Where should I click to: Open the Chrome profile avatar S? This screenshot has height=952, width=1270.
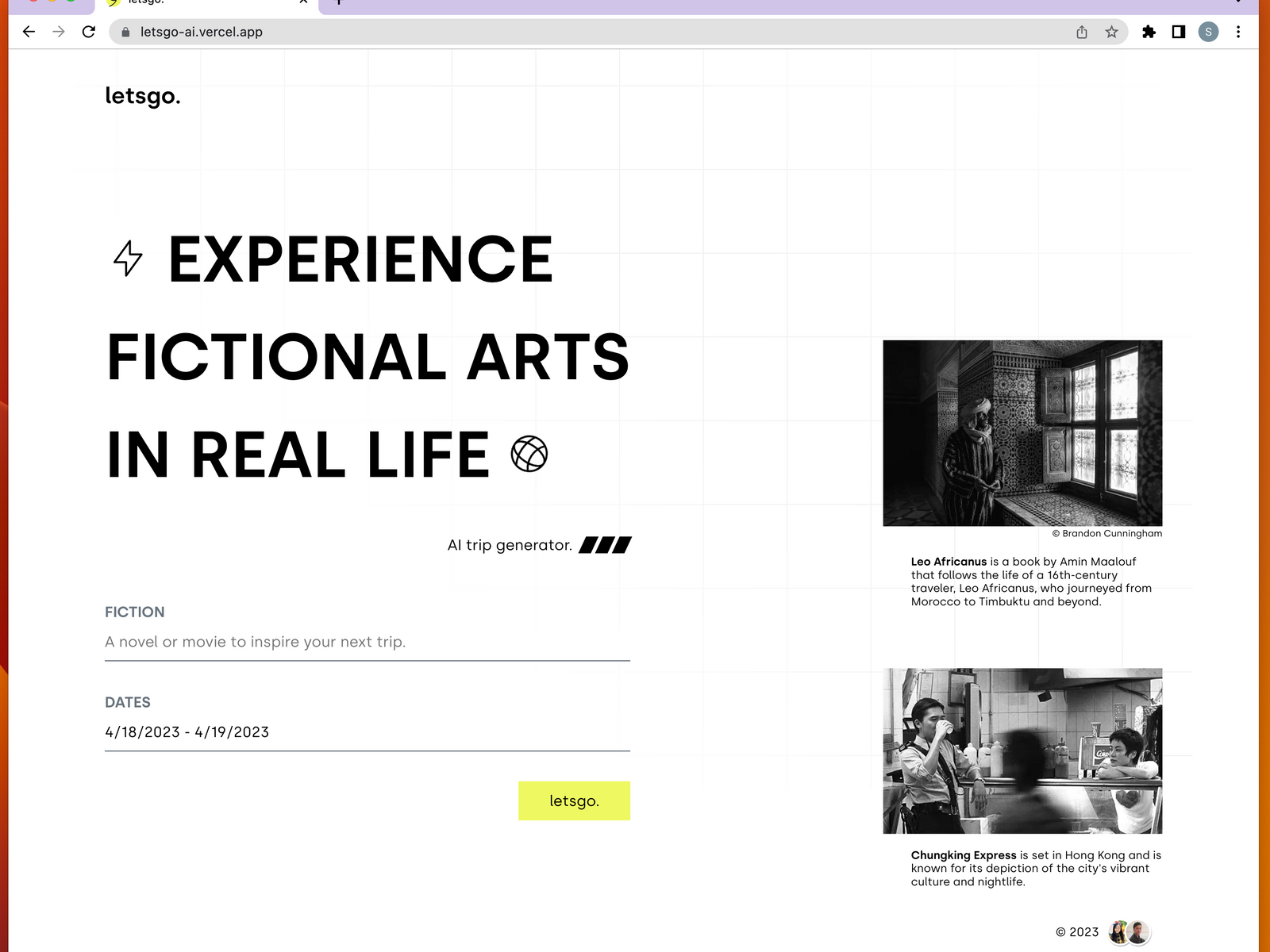point(1208,32)
